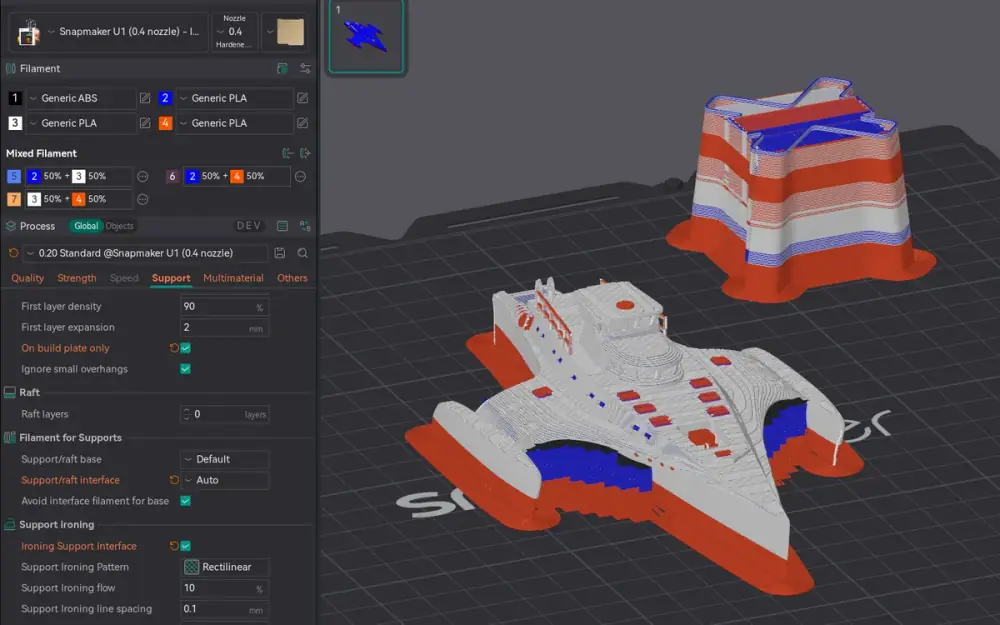Edit filament 2 Generic PLA preset
Viewport: 1000px width, 625px height.
pyautogui.click(x=302, y=98)
